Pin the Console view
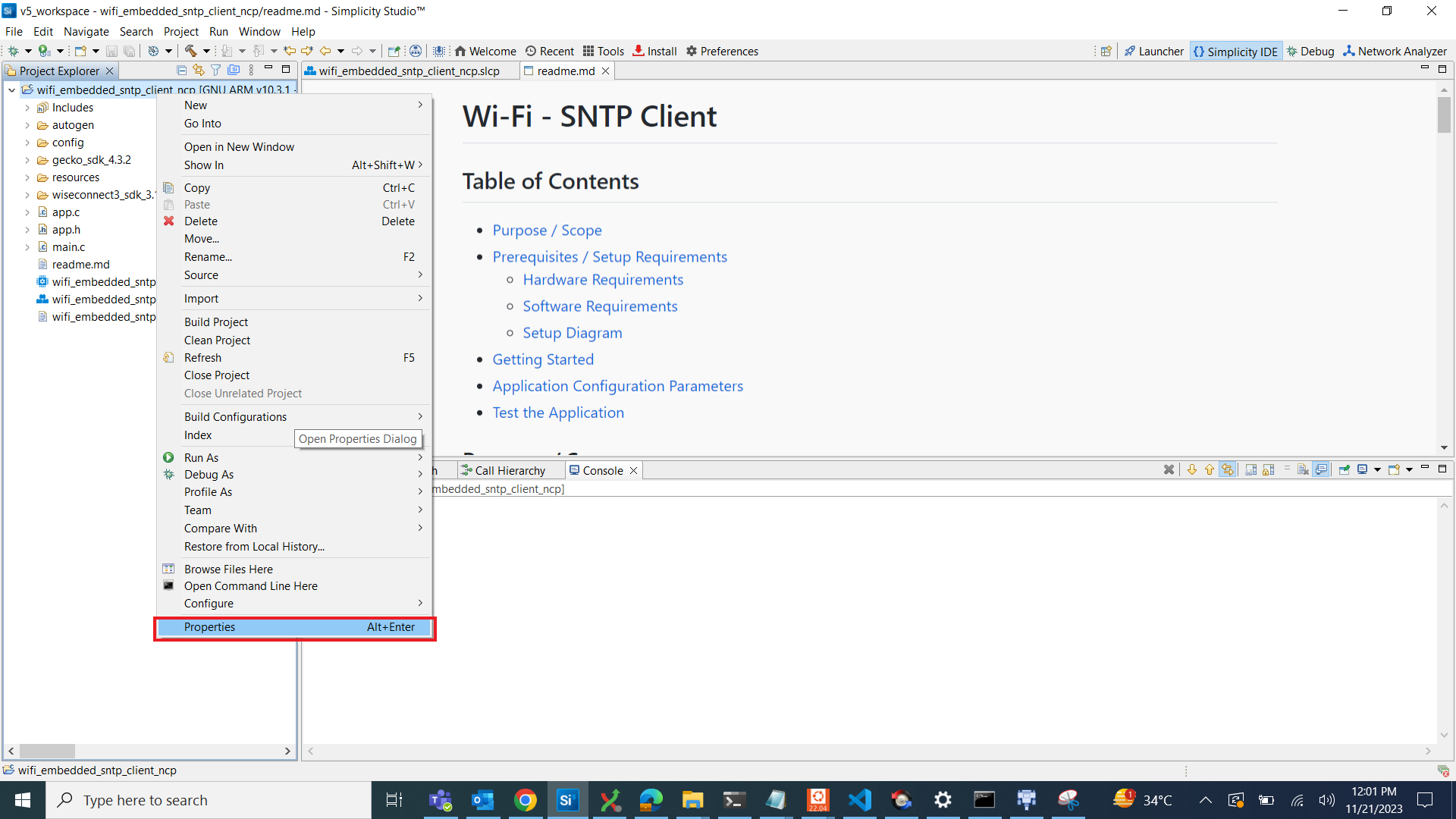 point(1344,469)
